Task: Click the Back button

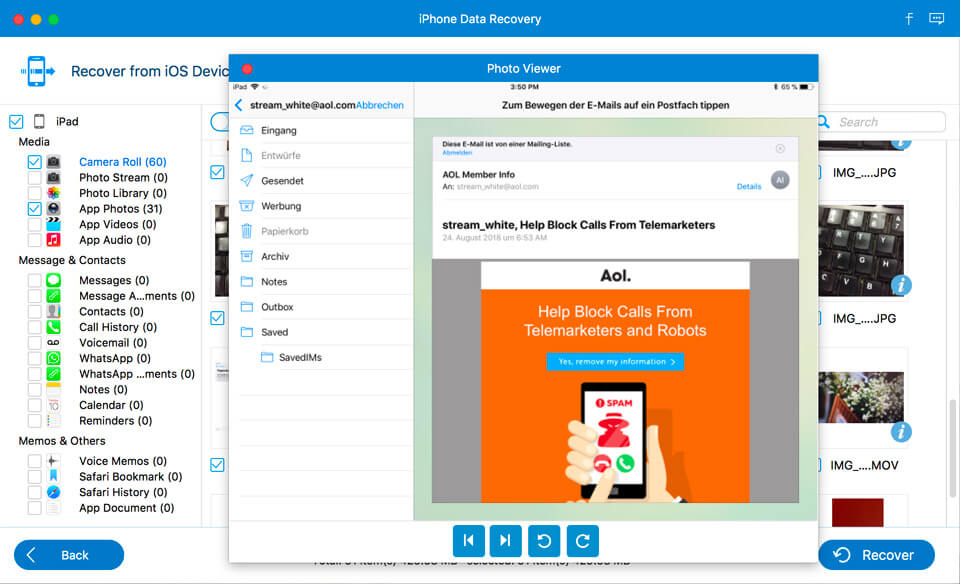Action: coord(68,555)
